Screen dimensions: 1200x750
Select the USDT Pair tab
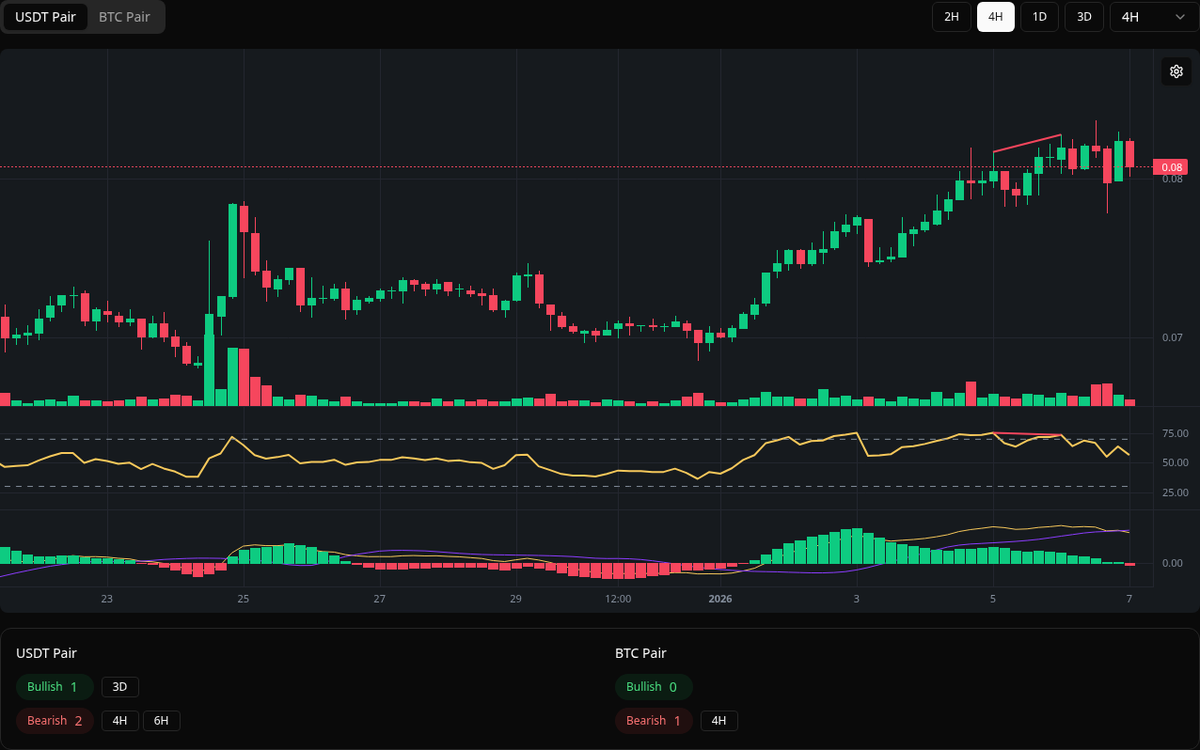click(45, 17)
